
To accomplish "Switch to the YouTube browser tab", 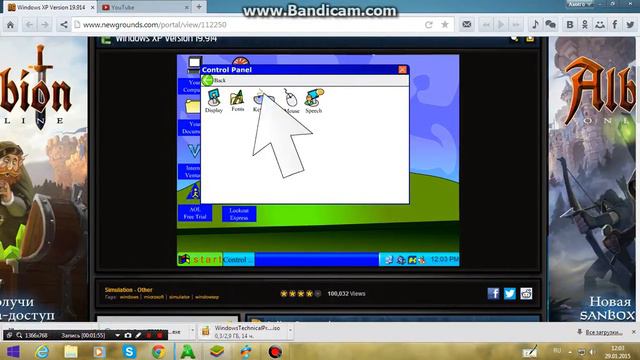I will (142, 7).
